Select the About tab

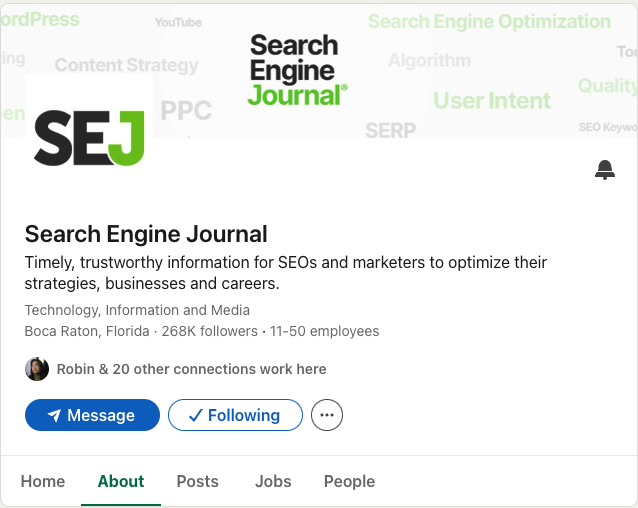point(121,481)
